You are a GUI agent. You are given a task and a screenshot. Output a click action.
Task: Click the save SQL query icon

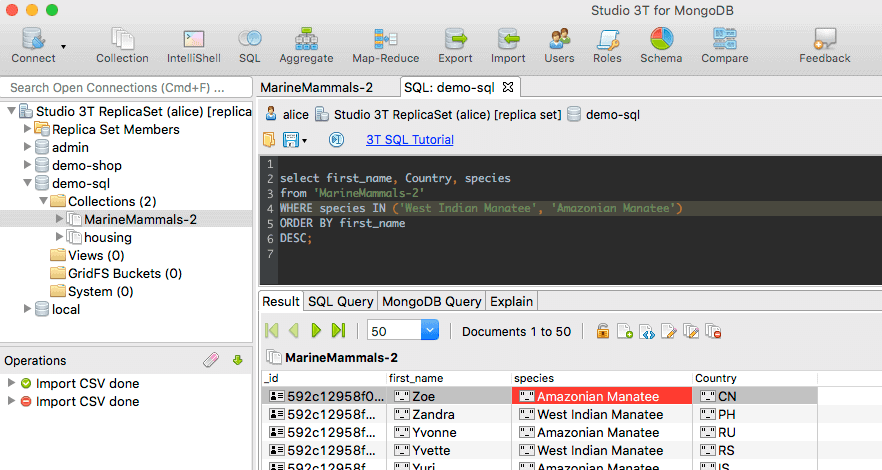click(290, 139)
